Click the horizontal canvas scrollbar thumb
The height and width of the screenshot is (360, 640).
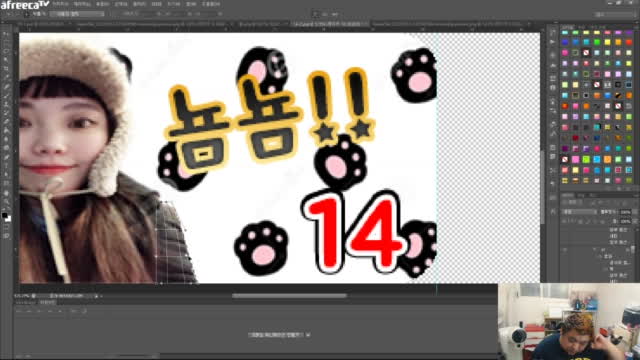[289, 296]
